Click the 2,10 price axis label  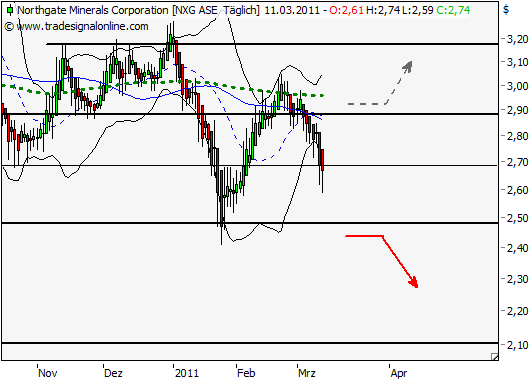[x=517, y=345]
